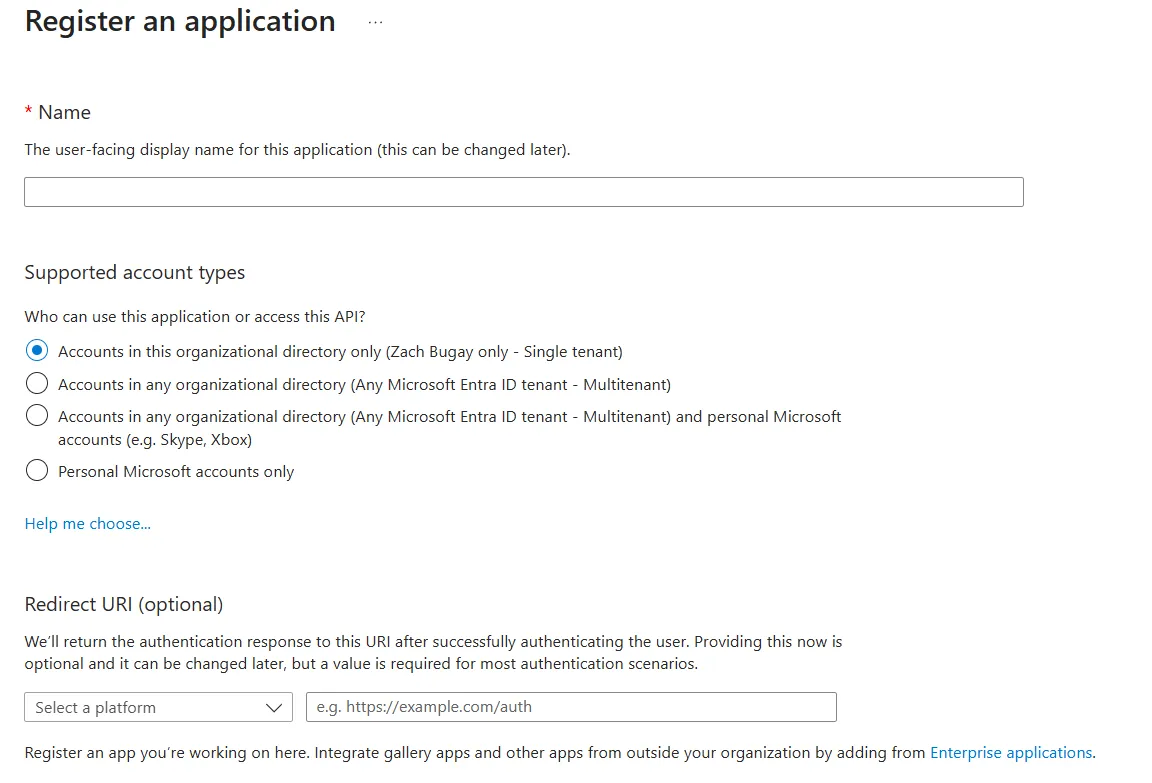The height and width of the screenshot is (783, 1152).
Task: Open the Help me choose link
Action: click(x=87, y=523)
